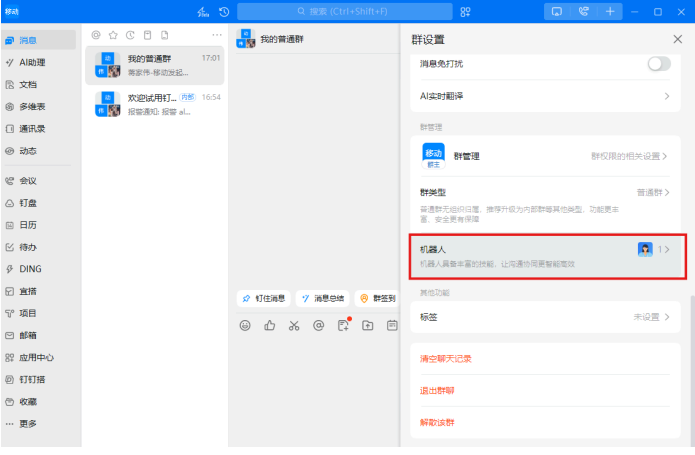Click the @ mention icon

tap(319, 325)
